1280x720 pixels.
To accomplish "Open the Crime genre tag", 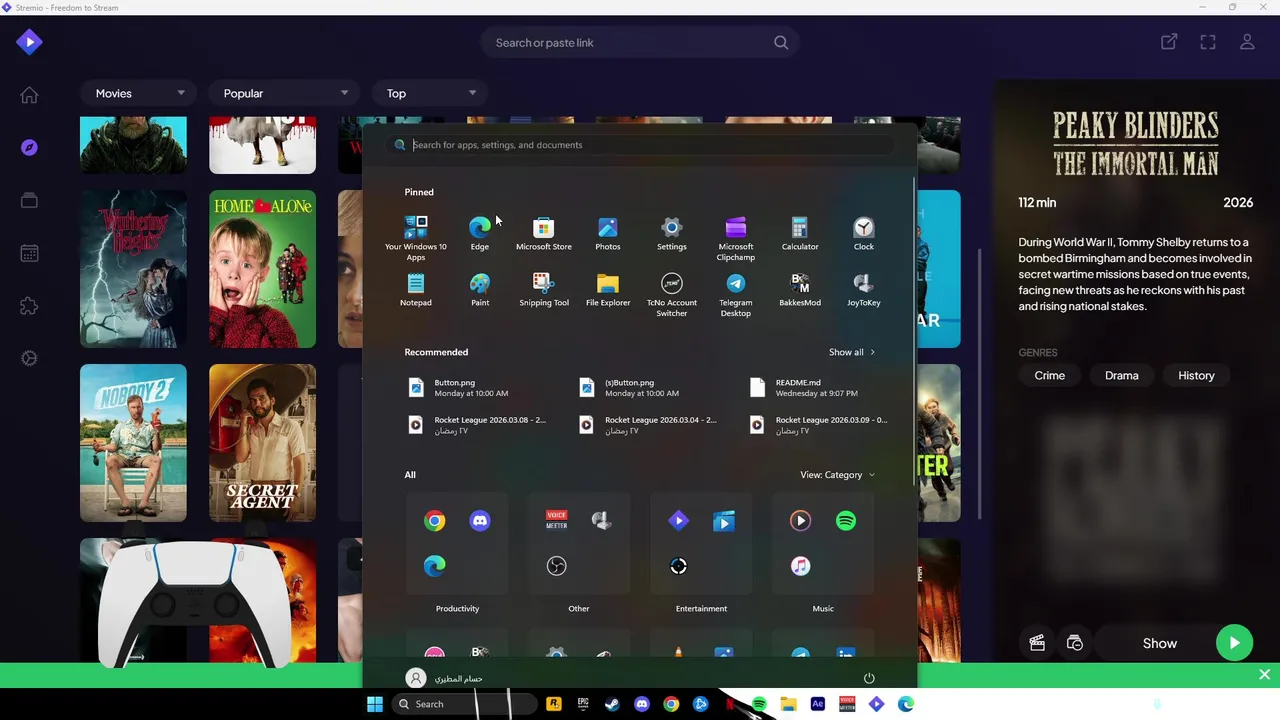I will pos(1049,375).
